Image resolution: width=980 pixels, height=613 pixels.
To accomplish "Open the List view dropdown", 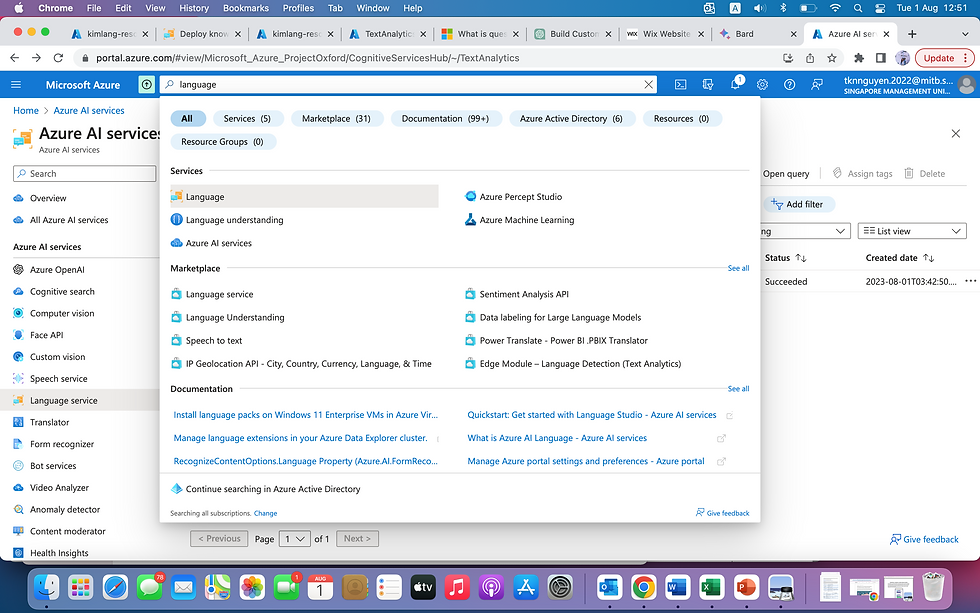I will pyautogui.click(x=912, y=231).
